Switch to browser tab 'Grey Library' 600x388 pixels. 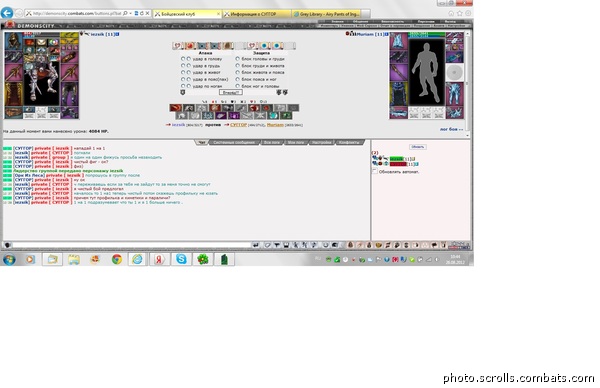point(326,14)
